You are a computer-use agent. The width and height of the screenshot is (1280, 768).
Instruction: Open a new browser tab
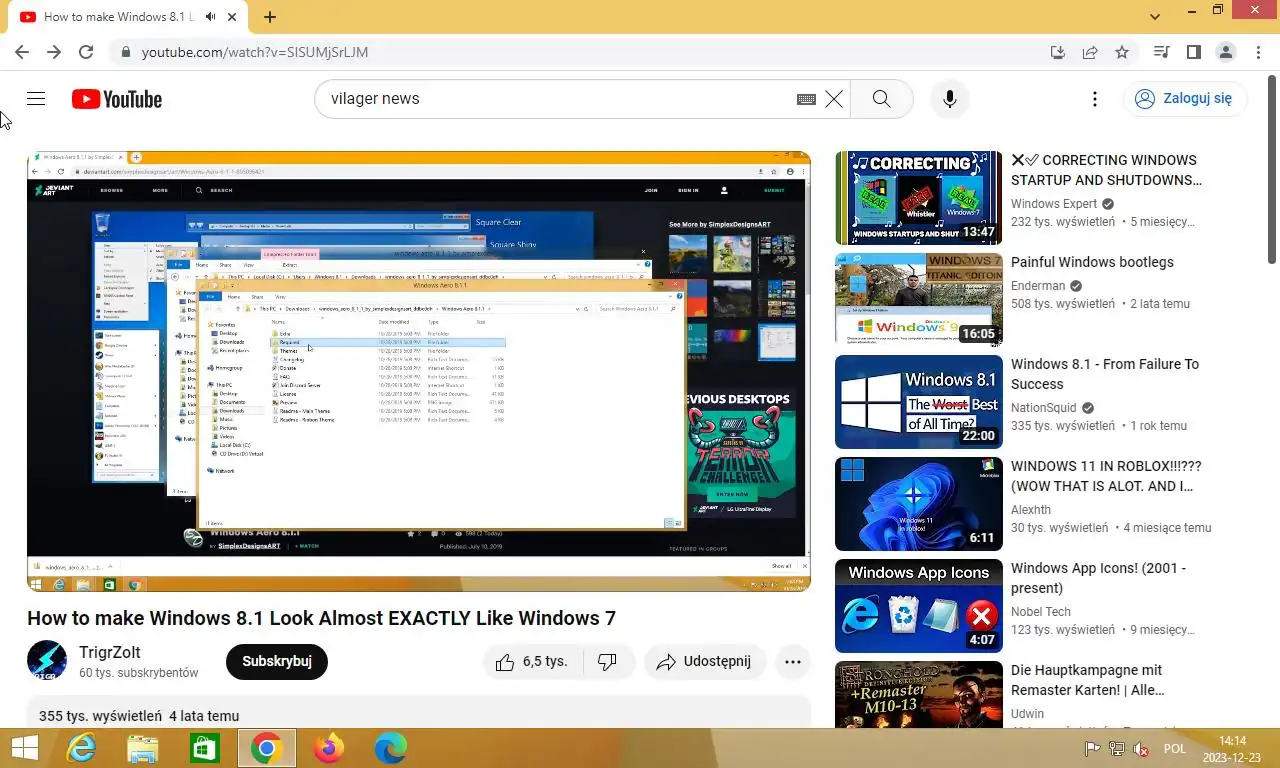(270, 17)
